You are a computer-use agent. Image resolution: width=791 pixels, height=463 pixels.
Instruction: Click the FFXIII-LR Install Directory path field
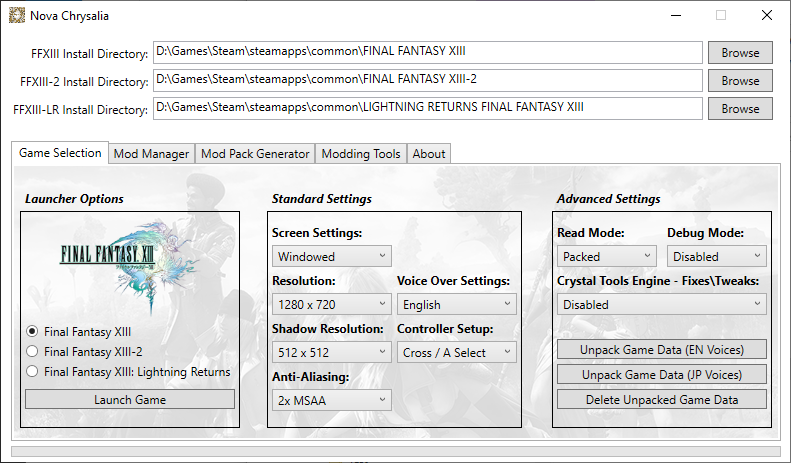point(428,108)
